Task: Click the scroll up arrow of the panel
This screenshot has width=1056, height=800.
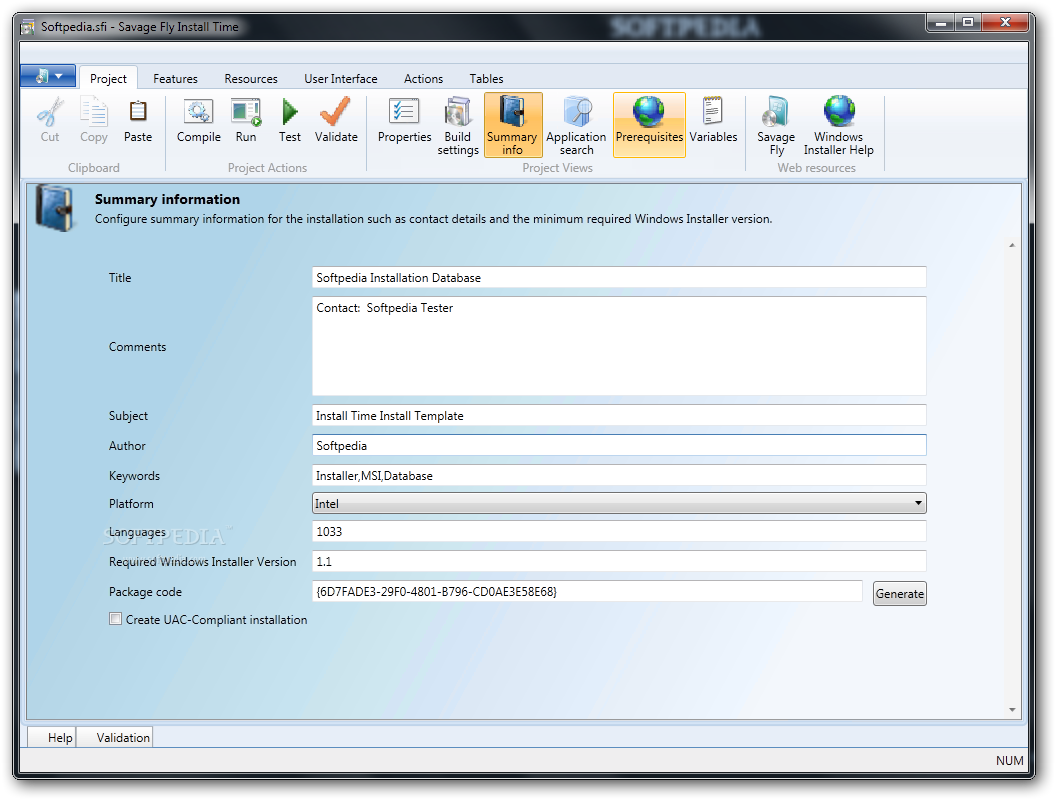Action: coord(1012,245)
